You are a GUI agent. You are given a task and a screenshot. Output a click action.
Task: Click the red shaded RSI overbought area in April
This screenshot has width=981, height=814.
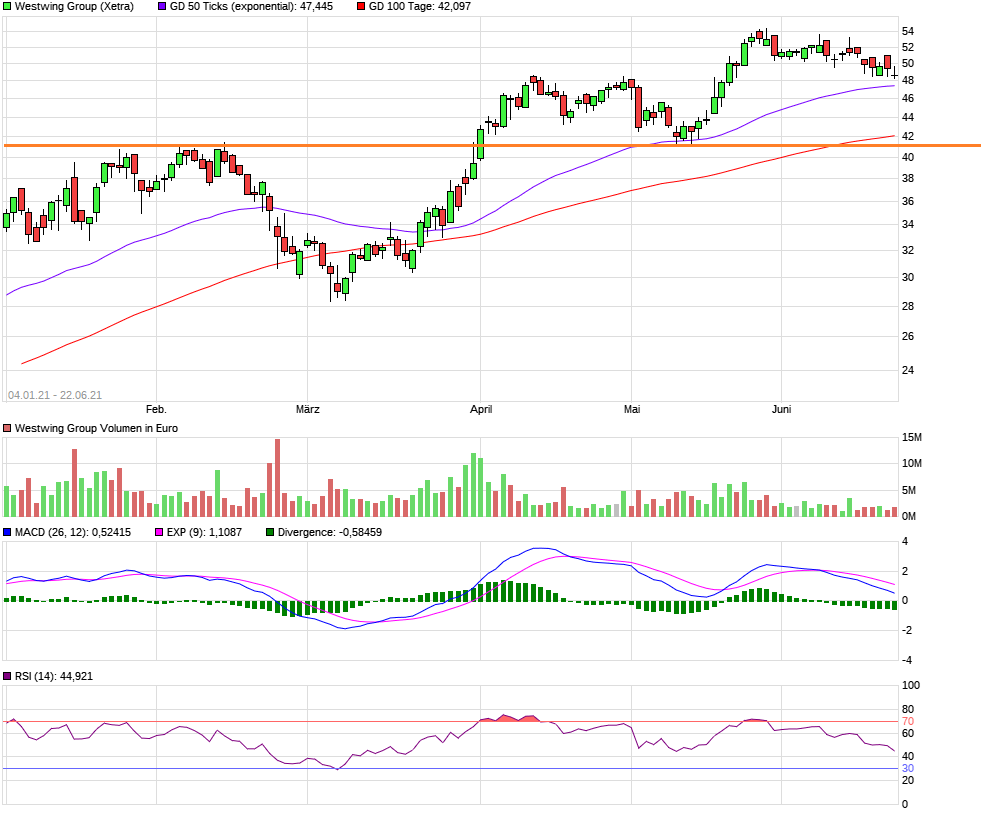tap(511, 718)
